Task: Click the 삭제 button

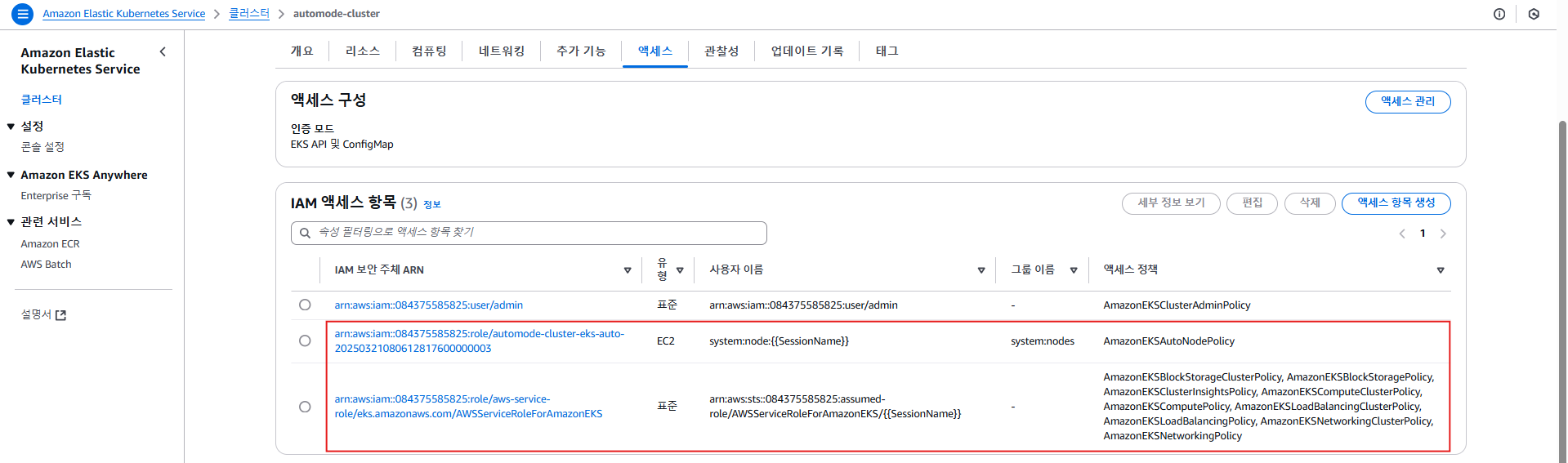Action: pos(1310,203)
